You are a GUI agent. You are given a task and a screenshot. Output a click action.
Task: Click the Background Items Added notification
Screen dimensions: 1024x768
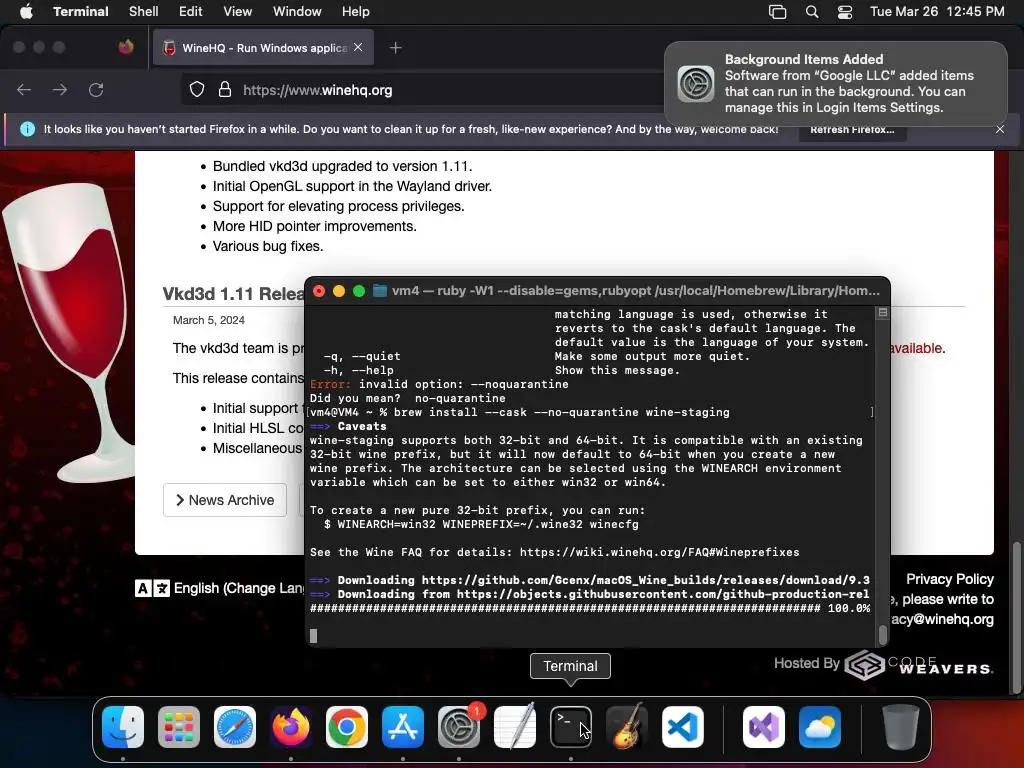click(836, 84)
